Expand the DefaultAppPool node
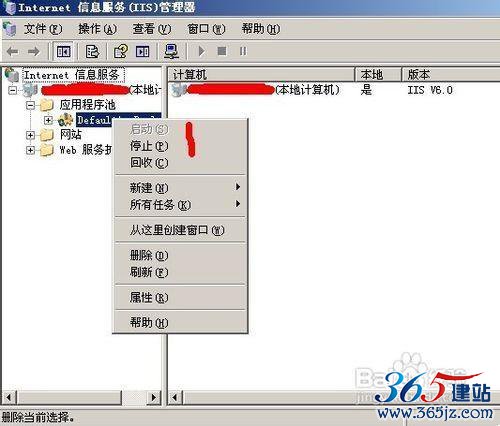Image resolution: width=500 pixels, height=426 pixels. pyautogui.click(x=48, y=120)
